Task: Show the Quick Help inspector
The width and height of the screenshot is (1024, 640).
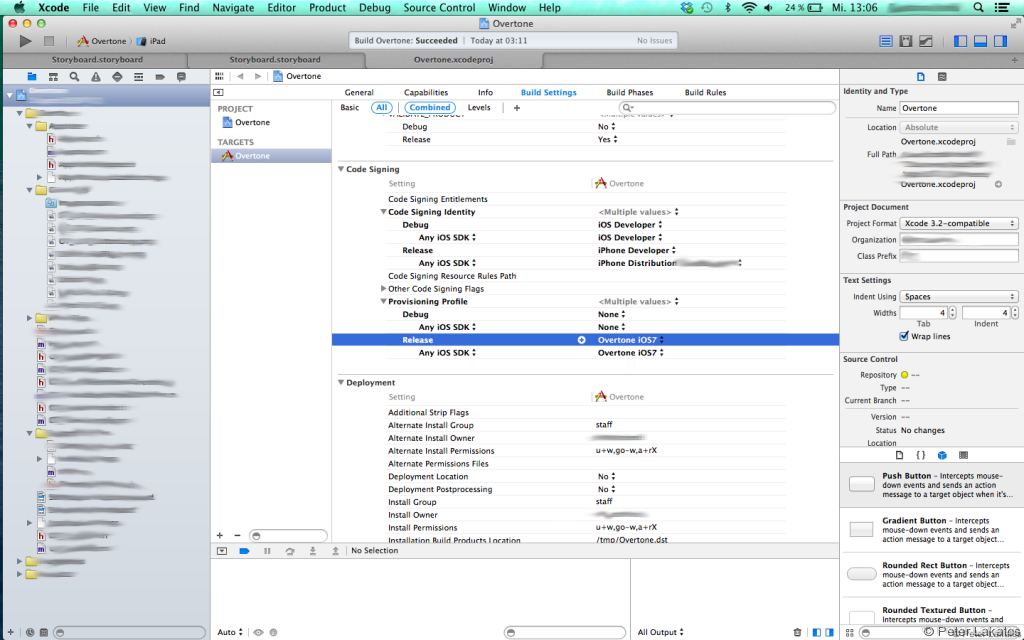Action: pyautogui.click(x=942, y=76)
